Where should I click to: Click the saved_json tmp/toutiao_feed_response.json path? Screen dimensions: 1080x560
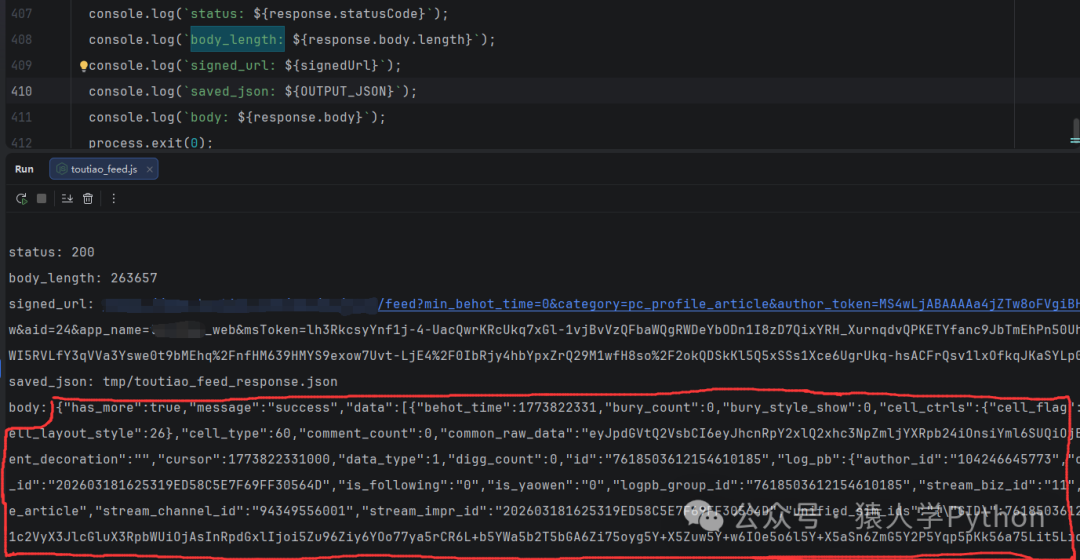pos(220,382)
